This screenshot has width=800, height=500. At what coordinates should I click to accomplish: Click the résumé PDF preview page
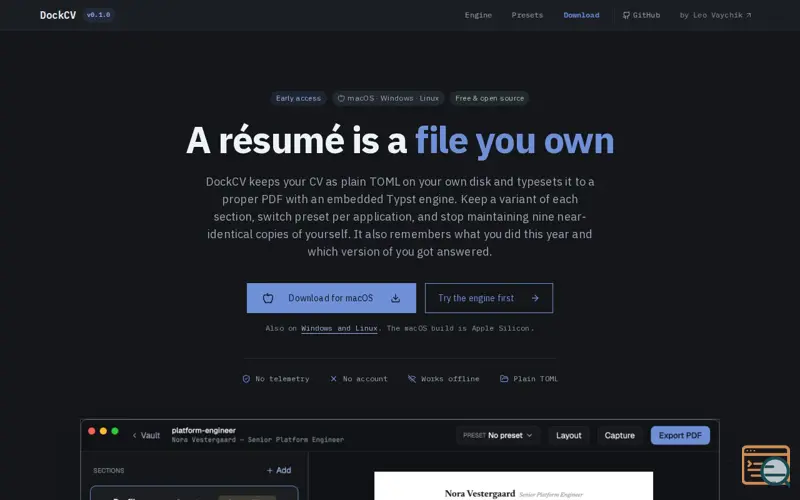coord(513,486)
